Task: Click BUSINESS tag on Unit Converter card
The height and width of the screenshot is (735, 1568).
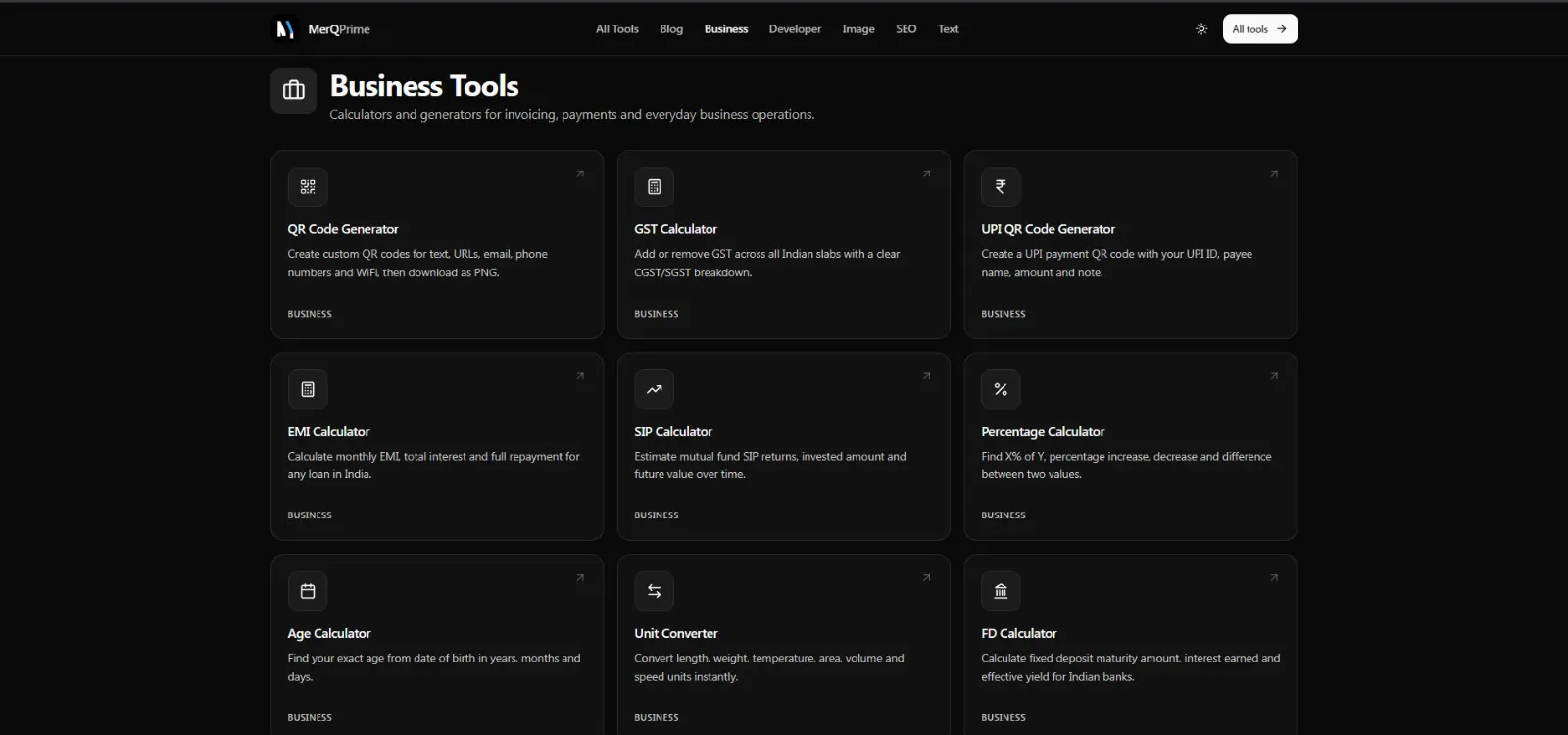Action: point(657,717)
